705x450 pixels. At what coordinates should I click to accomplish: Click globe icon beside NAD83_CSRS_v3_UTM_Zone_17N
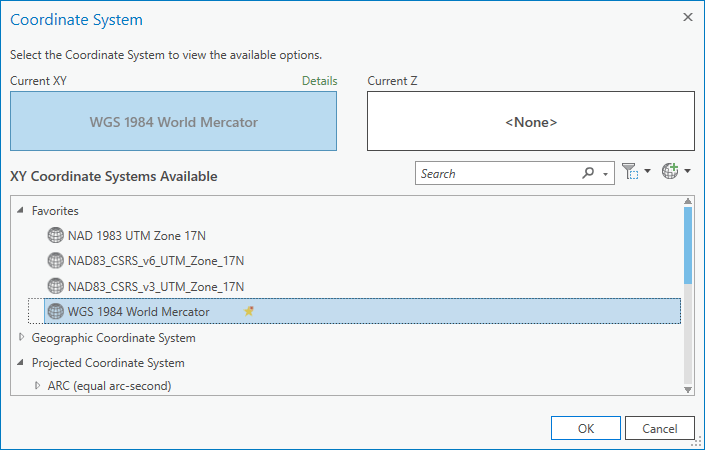tap(56, 286)
